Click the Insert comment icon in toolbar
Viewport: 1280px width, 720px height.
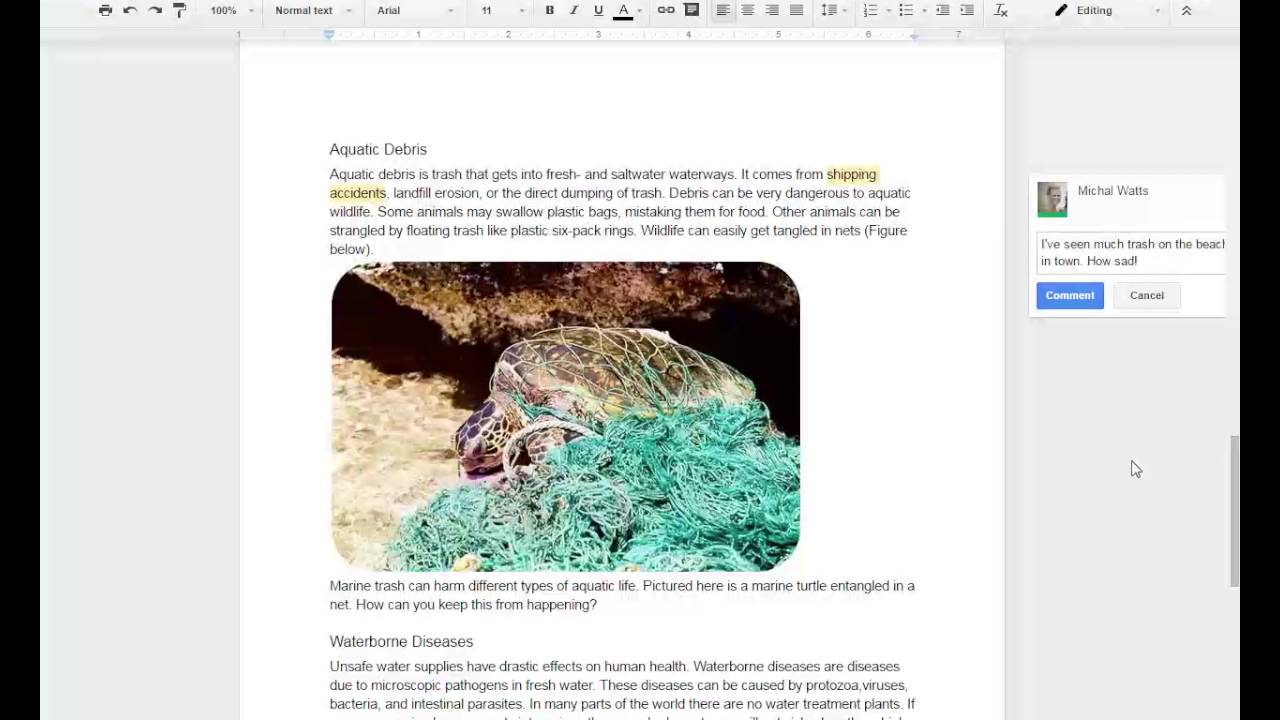(x=691, y=10)
